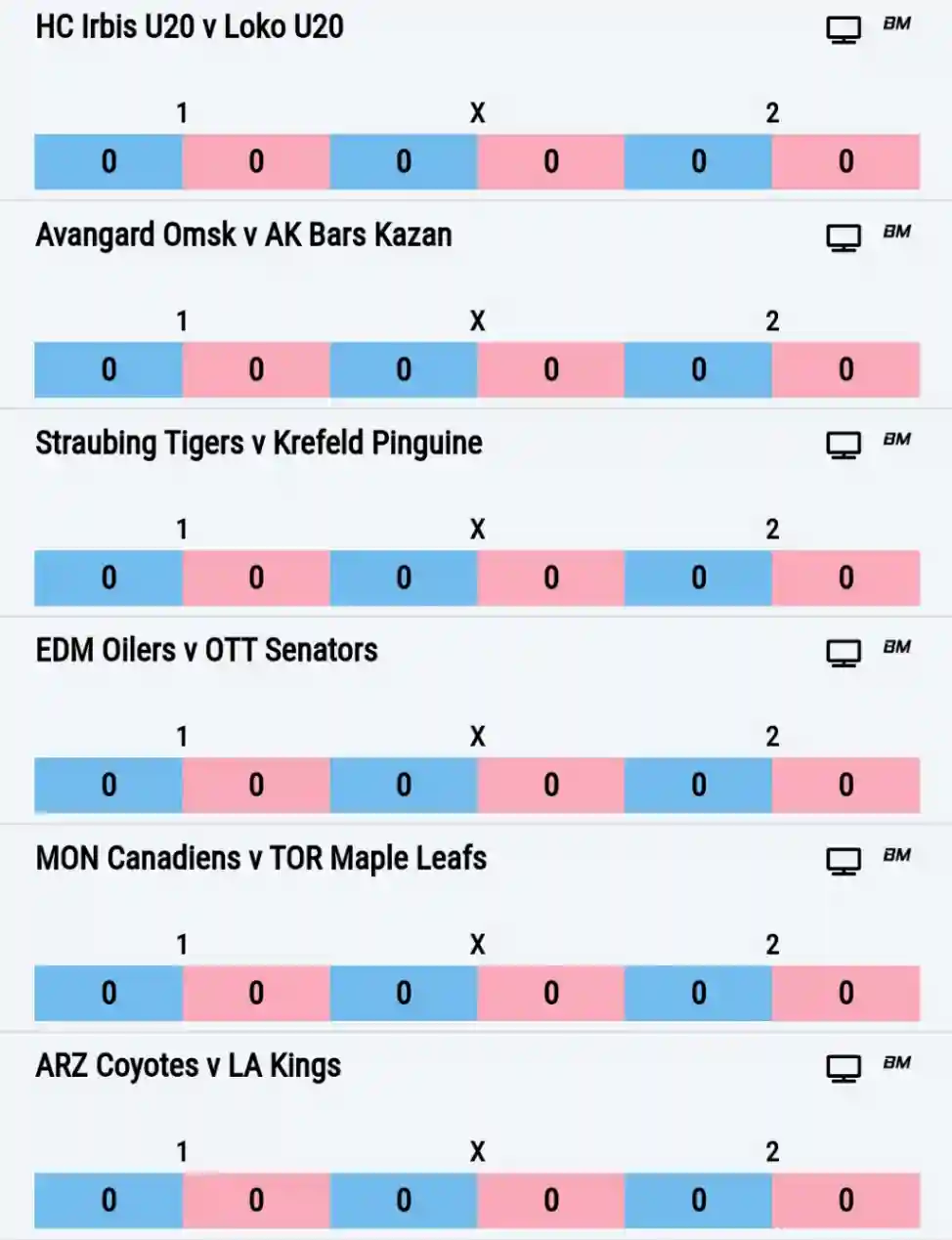Open live TV icon for HC Irbis U20 match
The height and width of the screenshot is (1240, 952).
tap(844, 30)
